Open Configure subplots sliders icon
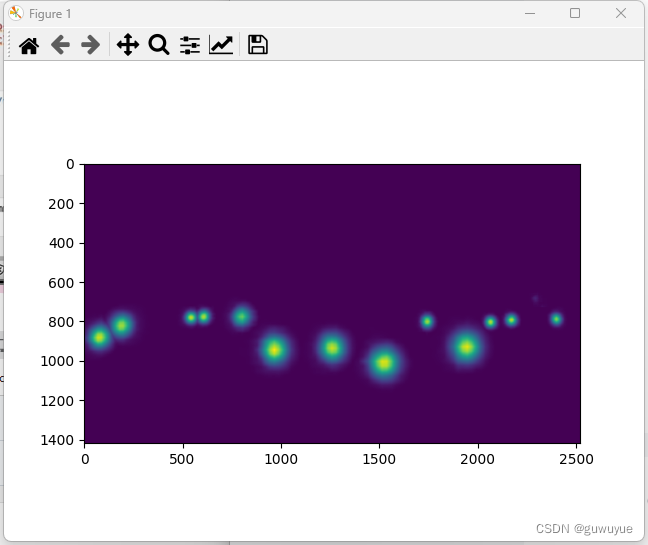The image size is (648, 545). [190, 45]
